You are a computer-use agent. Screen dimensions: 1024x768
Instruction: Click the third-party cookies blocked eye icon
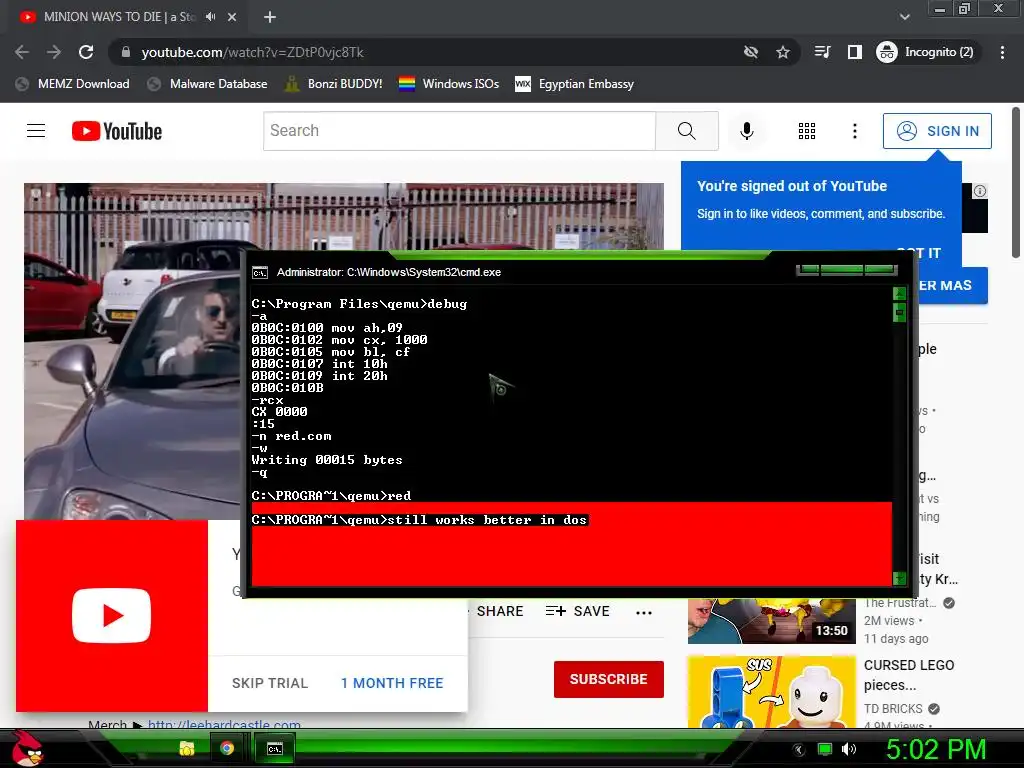751,52
